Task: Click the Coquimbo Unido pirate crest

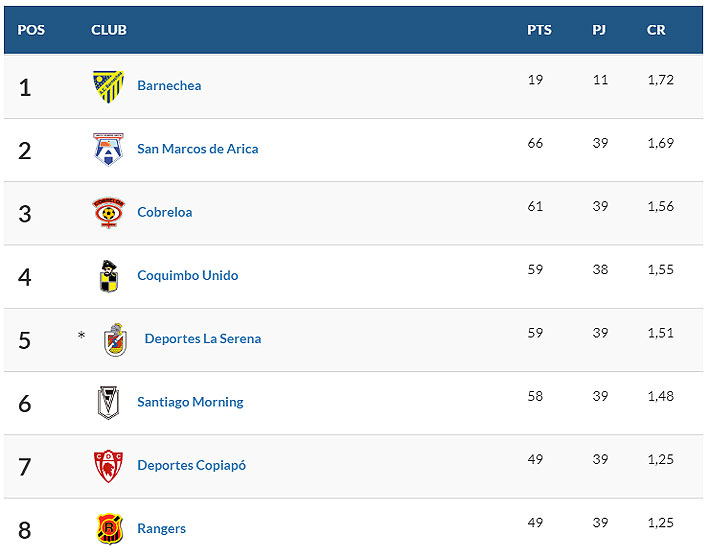Action: [x=108, y=276]
